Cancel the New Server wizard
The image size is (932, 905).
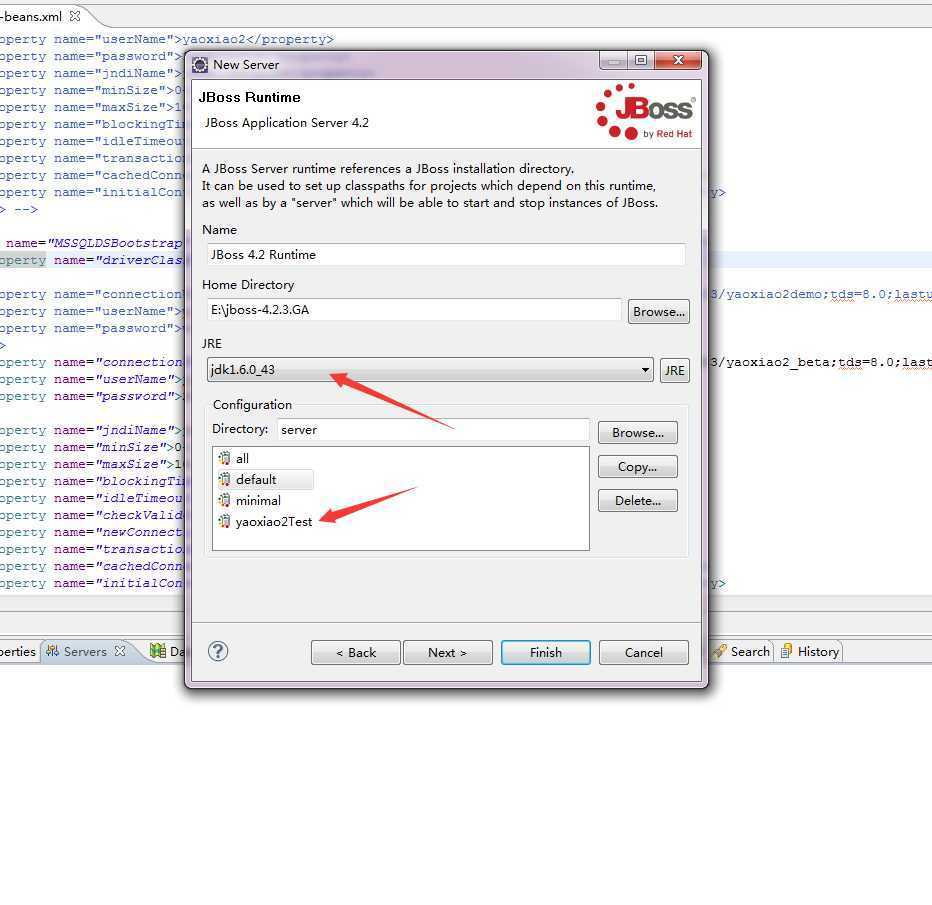[644, 652]
